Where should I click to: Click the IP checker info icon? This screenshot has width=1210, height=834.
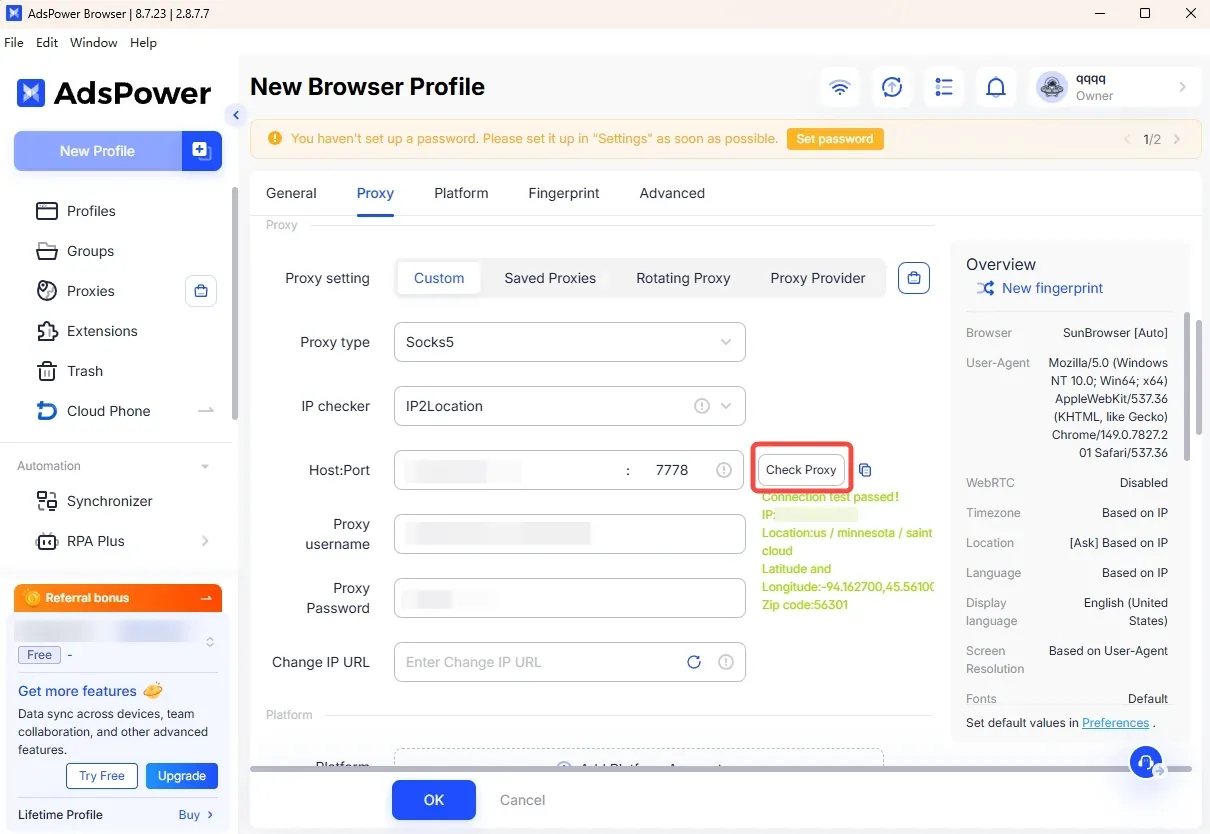pyautogui.click(x=702, y=406)
